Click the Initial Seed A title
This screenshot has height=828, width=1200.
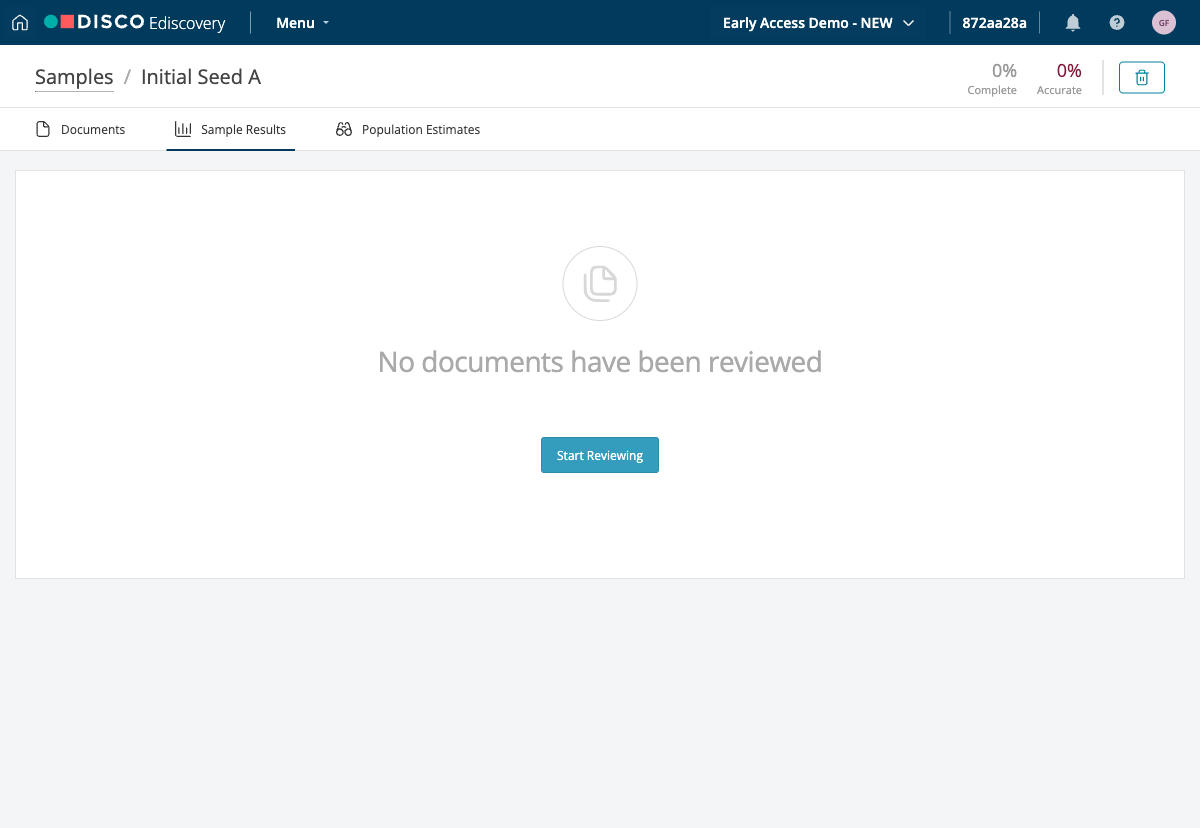pos(201,77)
